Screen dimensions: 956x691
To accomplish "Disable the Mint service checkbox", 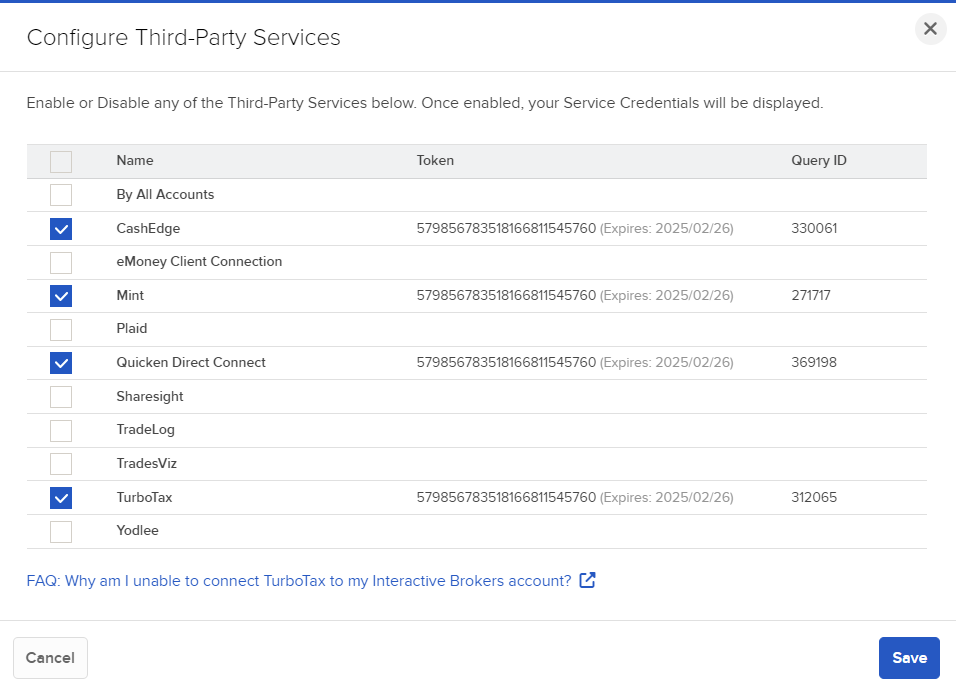I will [60, 296].
